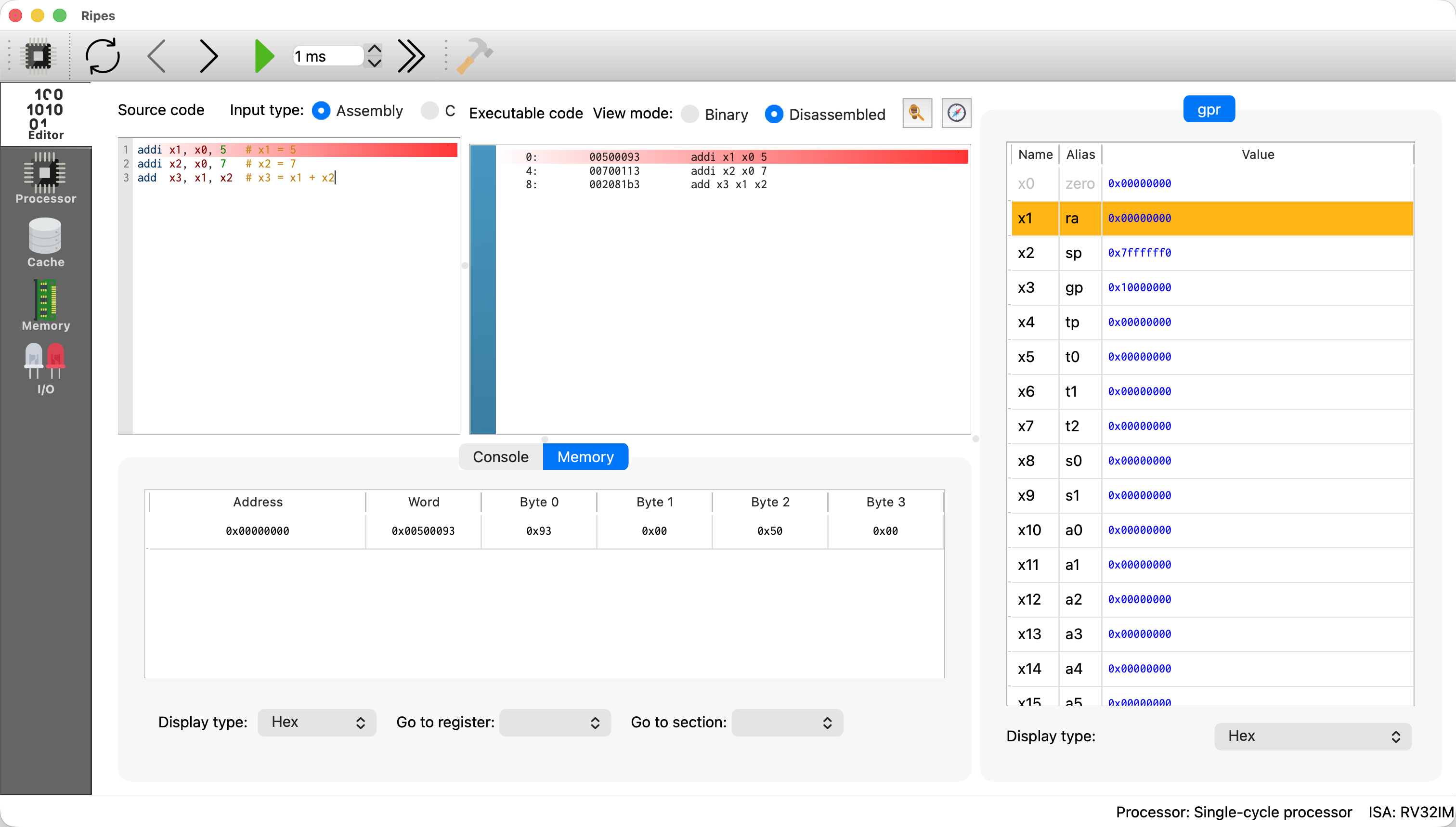
Task: Click memory address 0x00000000 cell
Action: tap(257, 531)
